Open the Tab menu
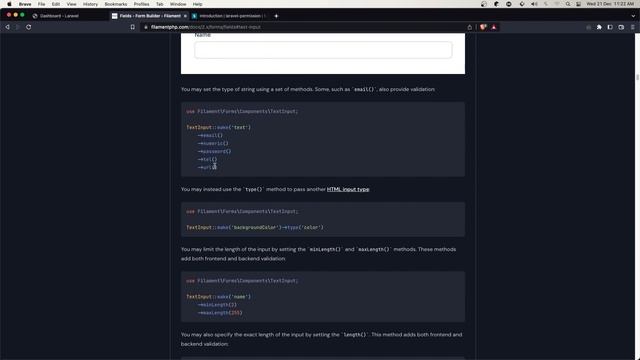 pyautogui.click(x=160, y=4)
